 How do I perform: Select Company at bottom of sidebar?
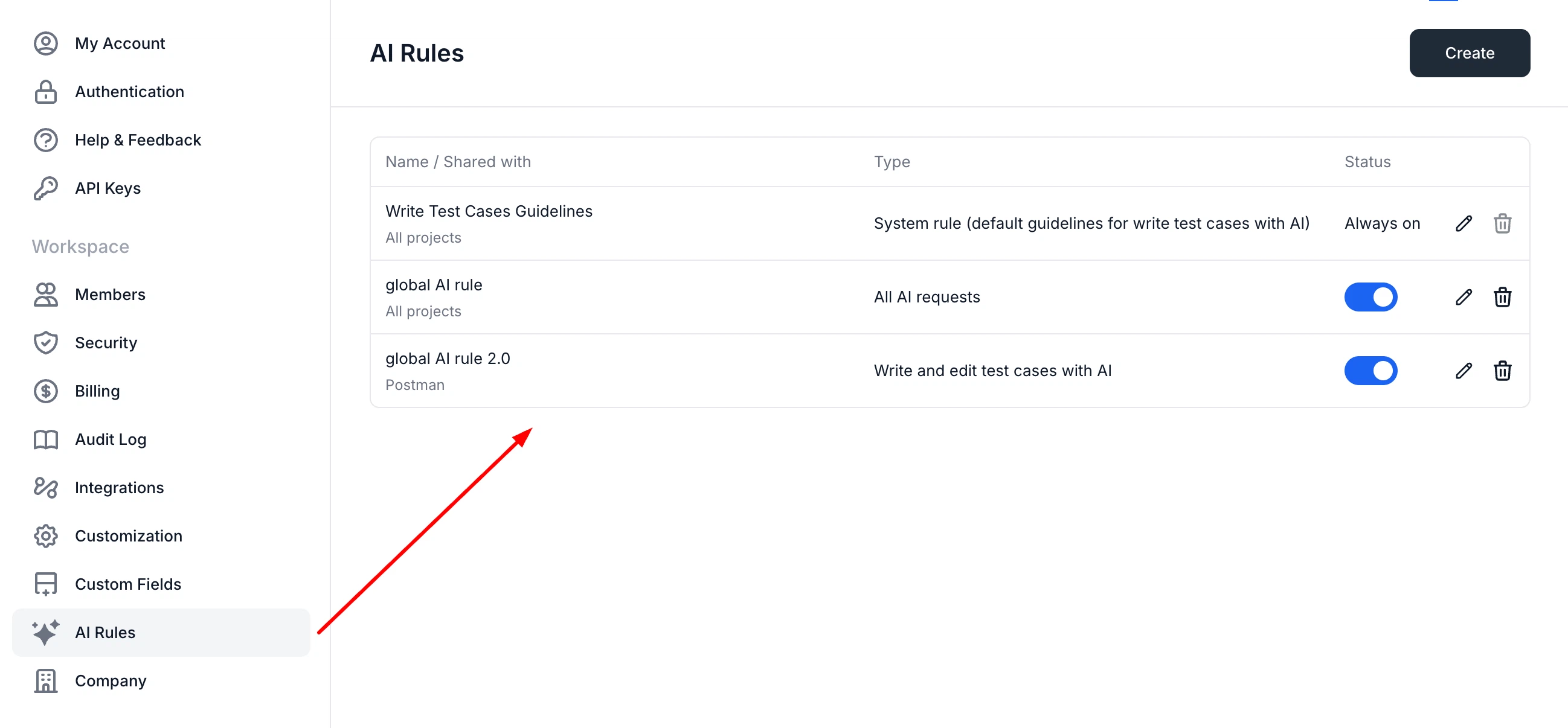click(110, 680)
